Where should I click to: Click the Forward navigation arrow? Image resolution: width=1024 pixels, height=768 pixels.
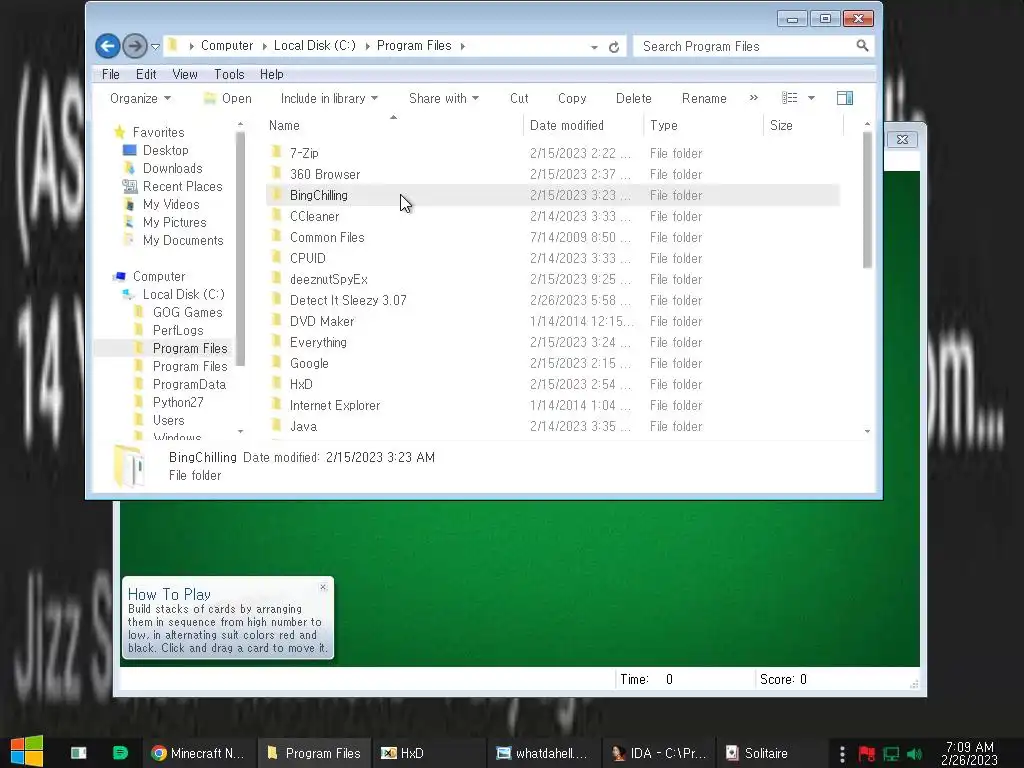pos(135,46)
